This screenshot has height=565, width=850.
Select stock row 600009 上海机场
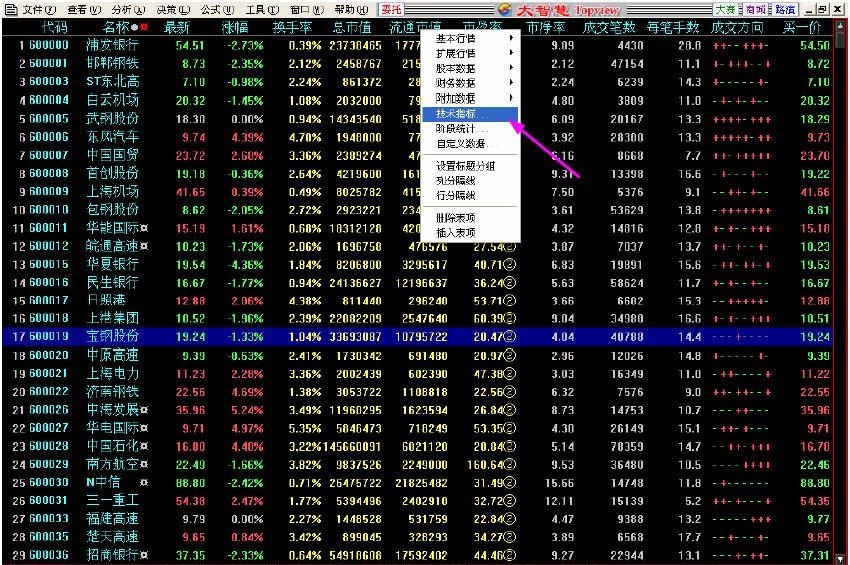[419, 192]
